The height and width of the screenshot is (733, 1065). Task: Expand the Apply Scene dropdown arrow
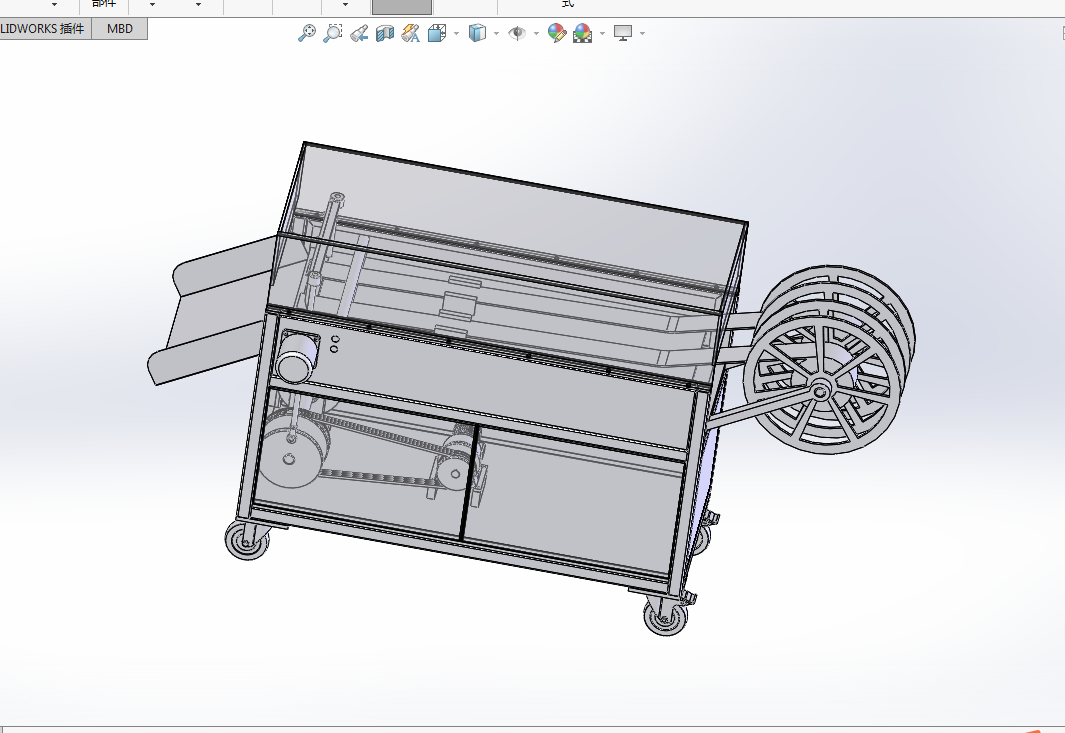click(x=602, y=33)
